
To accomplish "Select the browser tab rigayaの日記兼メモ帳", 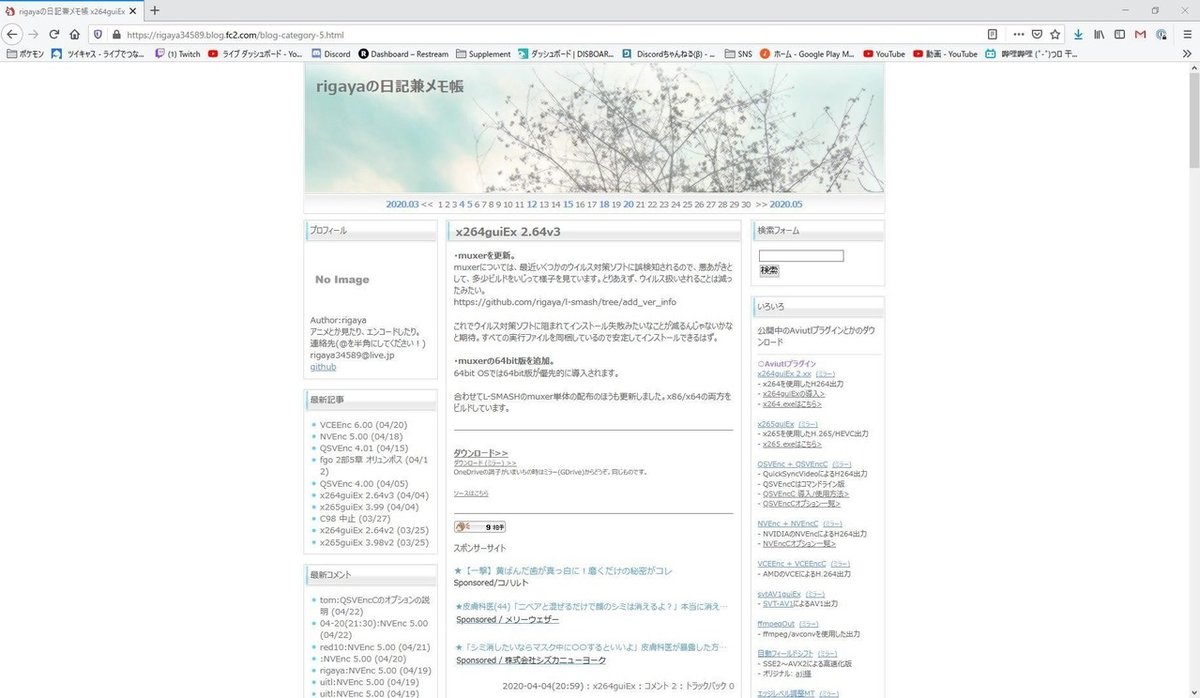I will tap(72, 10).
